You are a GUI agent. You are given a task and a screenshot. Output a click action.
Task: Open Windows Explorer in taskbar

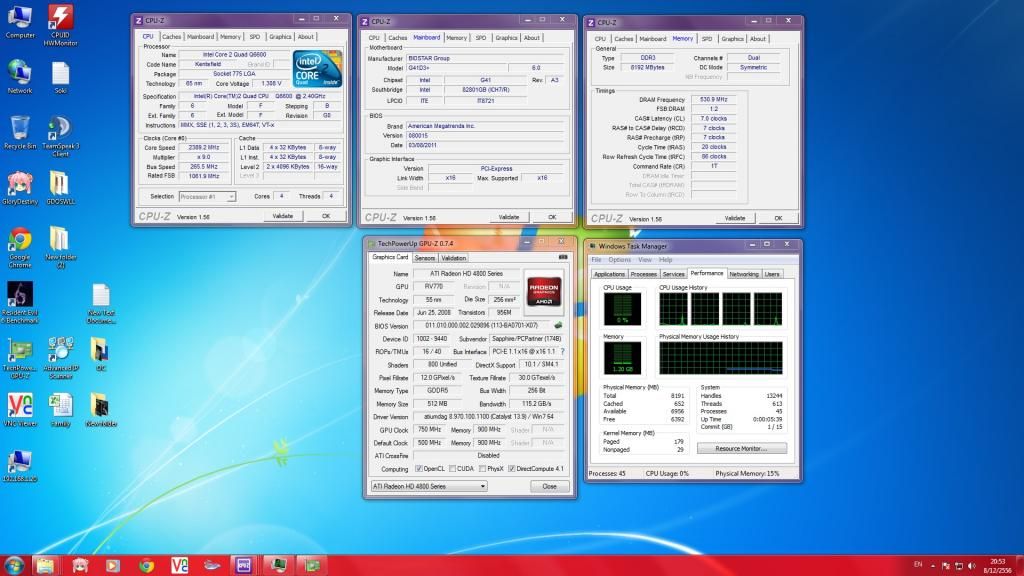(x=45, y=565)
